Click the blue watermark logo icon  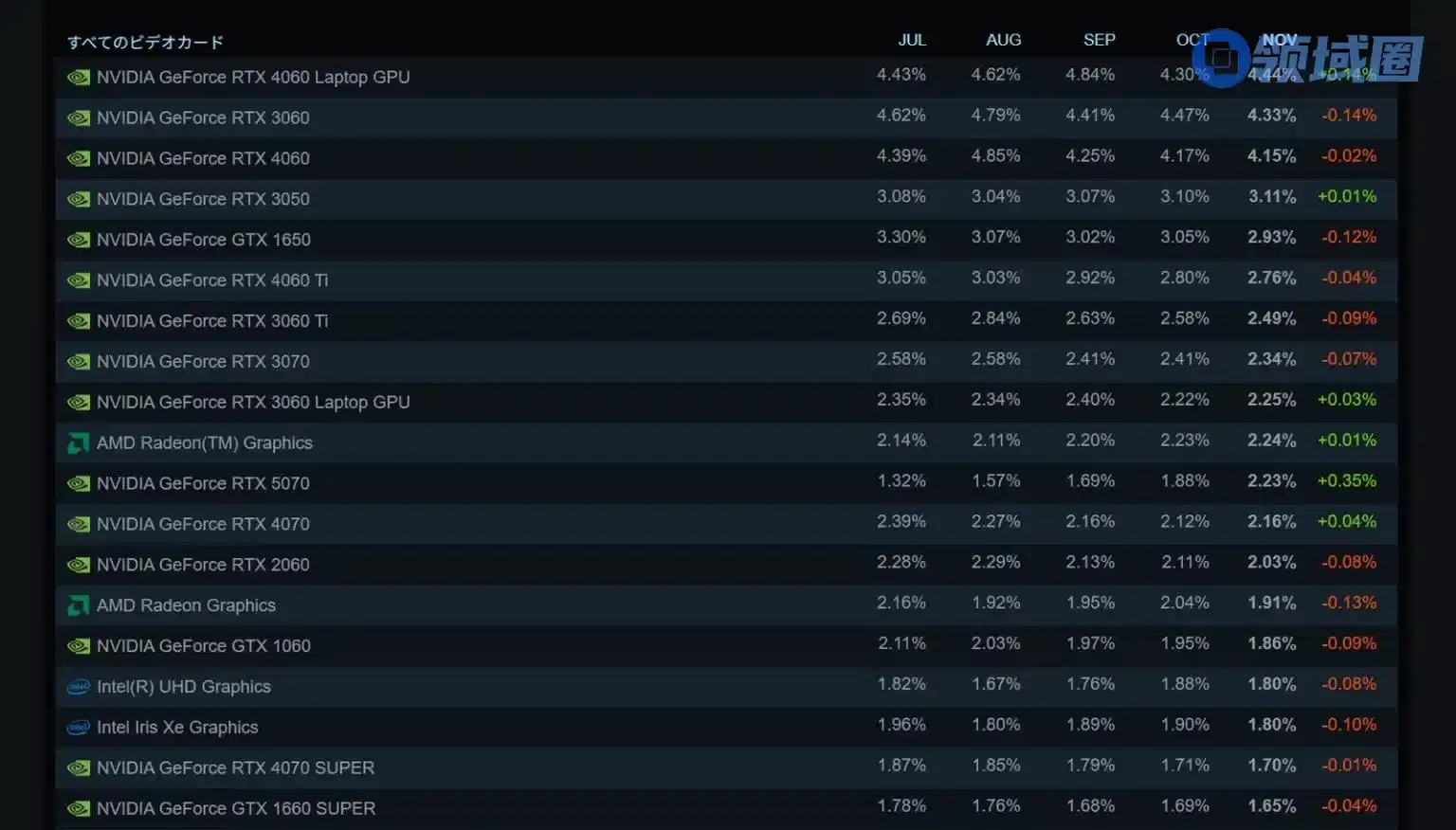point(1222,58)
